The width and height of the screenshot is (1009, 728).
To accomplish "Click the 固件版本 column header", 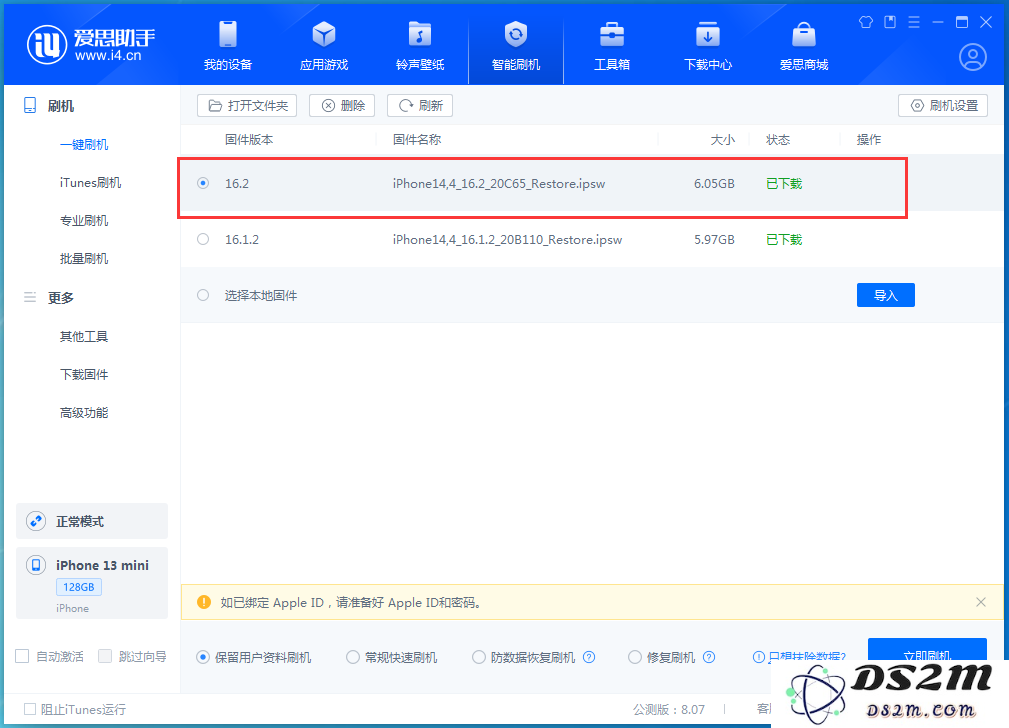I will 248,140.
